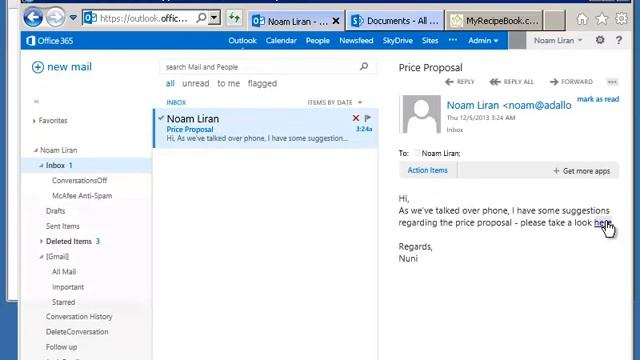Open the recent pages dropdown arrow
The image size is (640, 360).
73,18
